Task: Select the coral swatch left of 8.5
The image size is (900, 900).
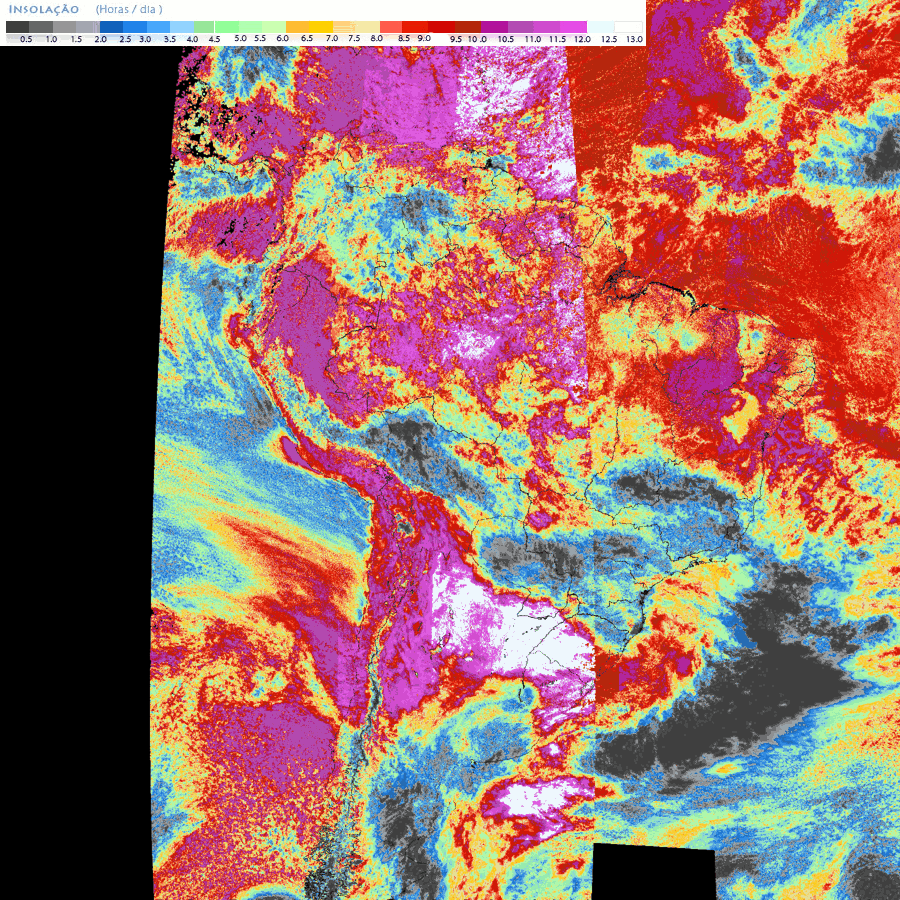Action: (391, 27)
